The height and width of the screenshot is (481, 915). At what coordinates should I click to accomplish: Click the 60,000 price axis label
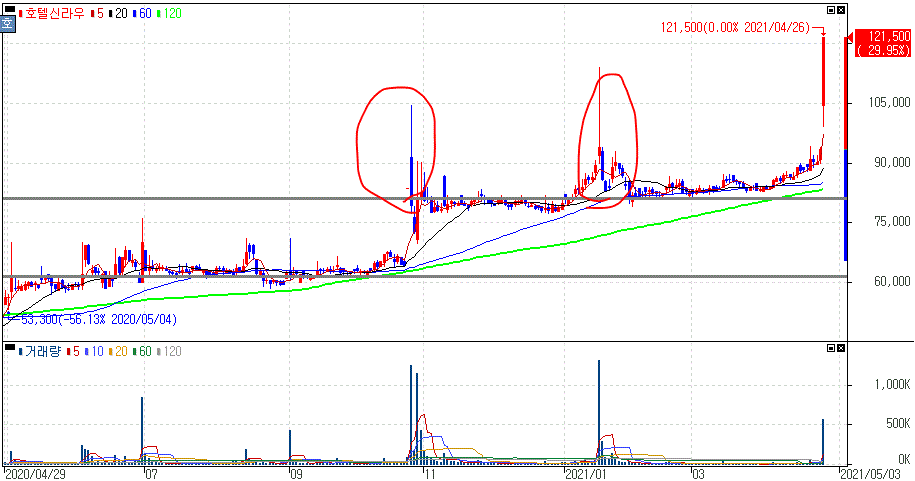[x=892, y=281]
